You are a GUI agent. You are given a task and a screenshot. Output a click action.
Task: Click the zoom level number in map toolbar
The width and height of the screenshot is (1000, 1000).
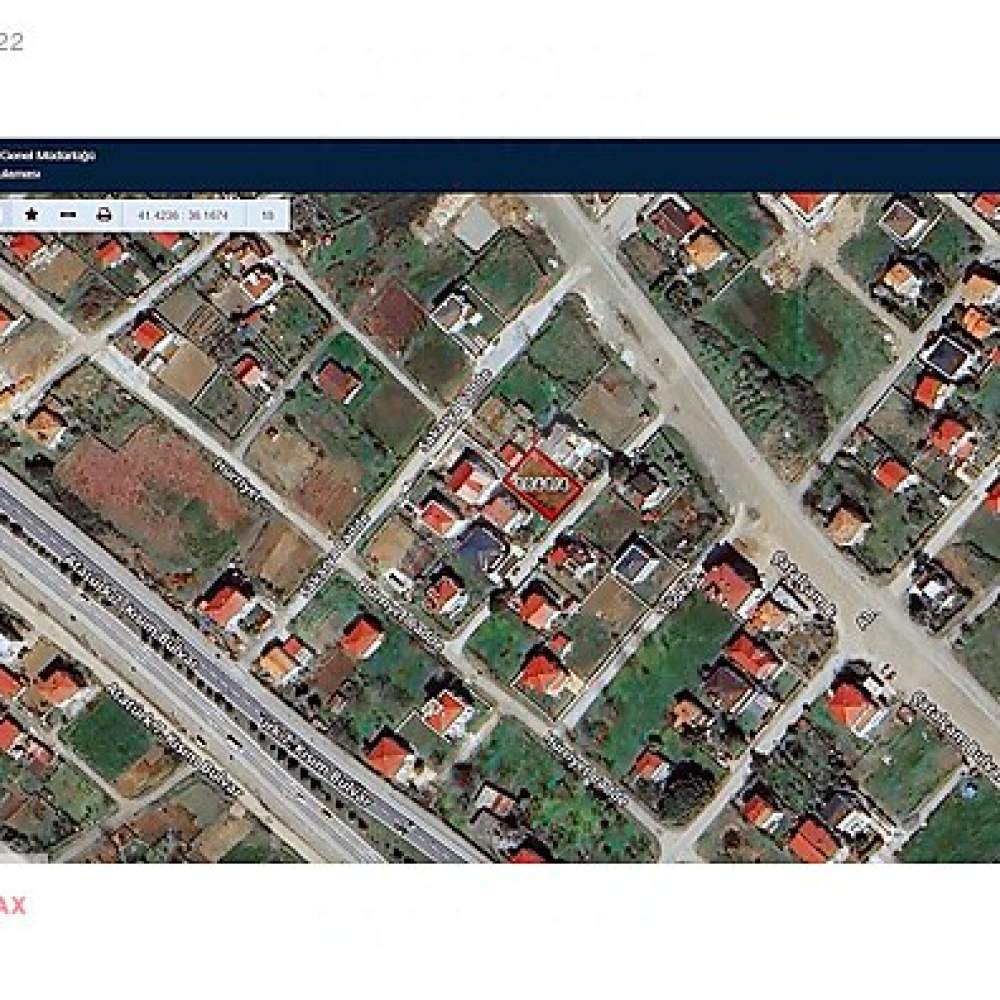[x=268, y=216]
